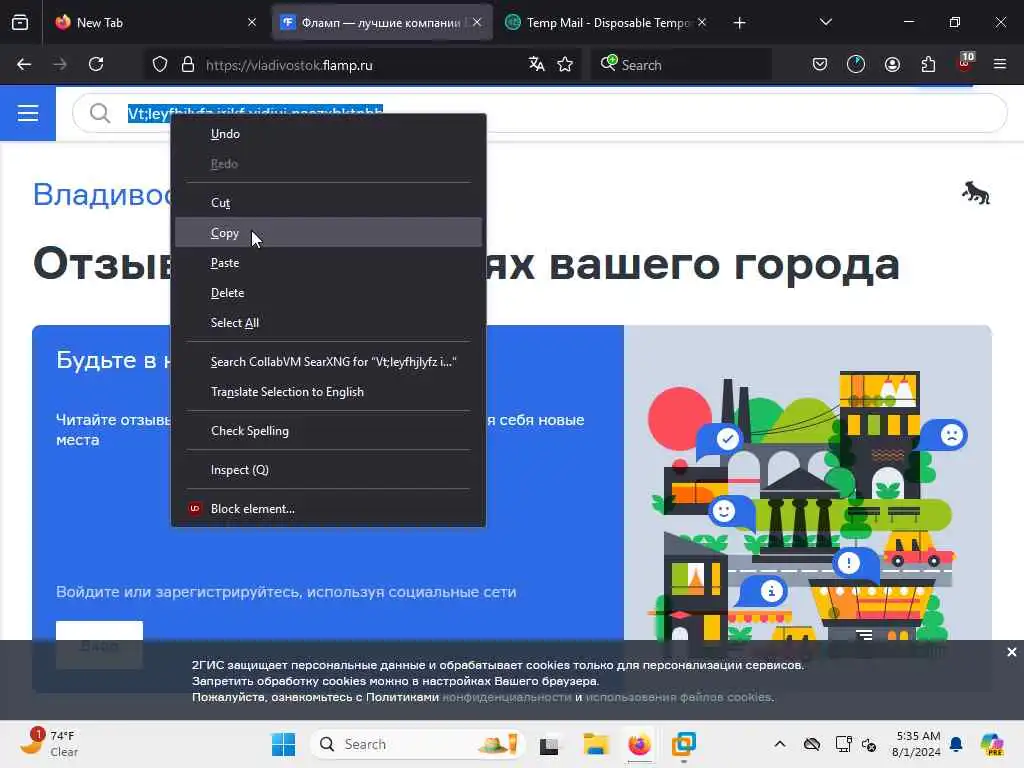Open the tracking protection shield icon
Viewport: 1024px width, 768px height.
(160, 65)
